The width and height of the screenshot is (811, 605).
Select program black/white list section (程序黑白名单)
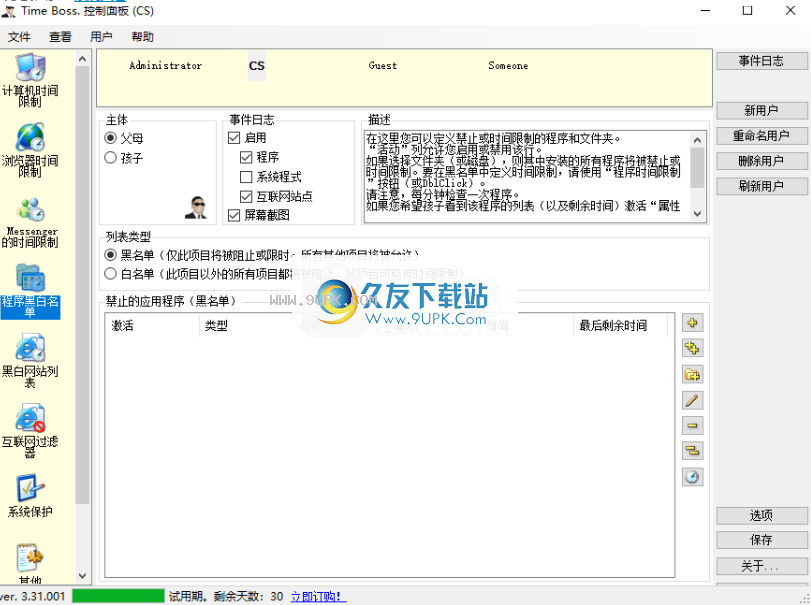pyautogui.click(x=30, y=291)
